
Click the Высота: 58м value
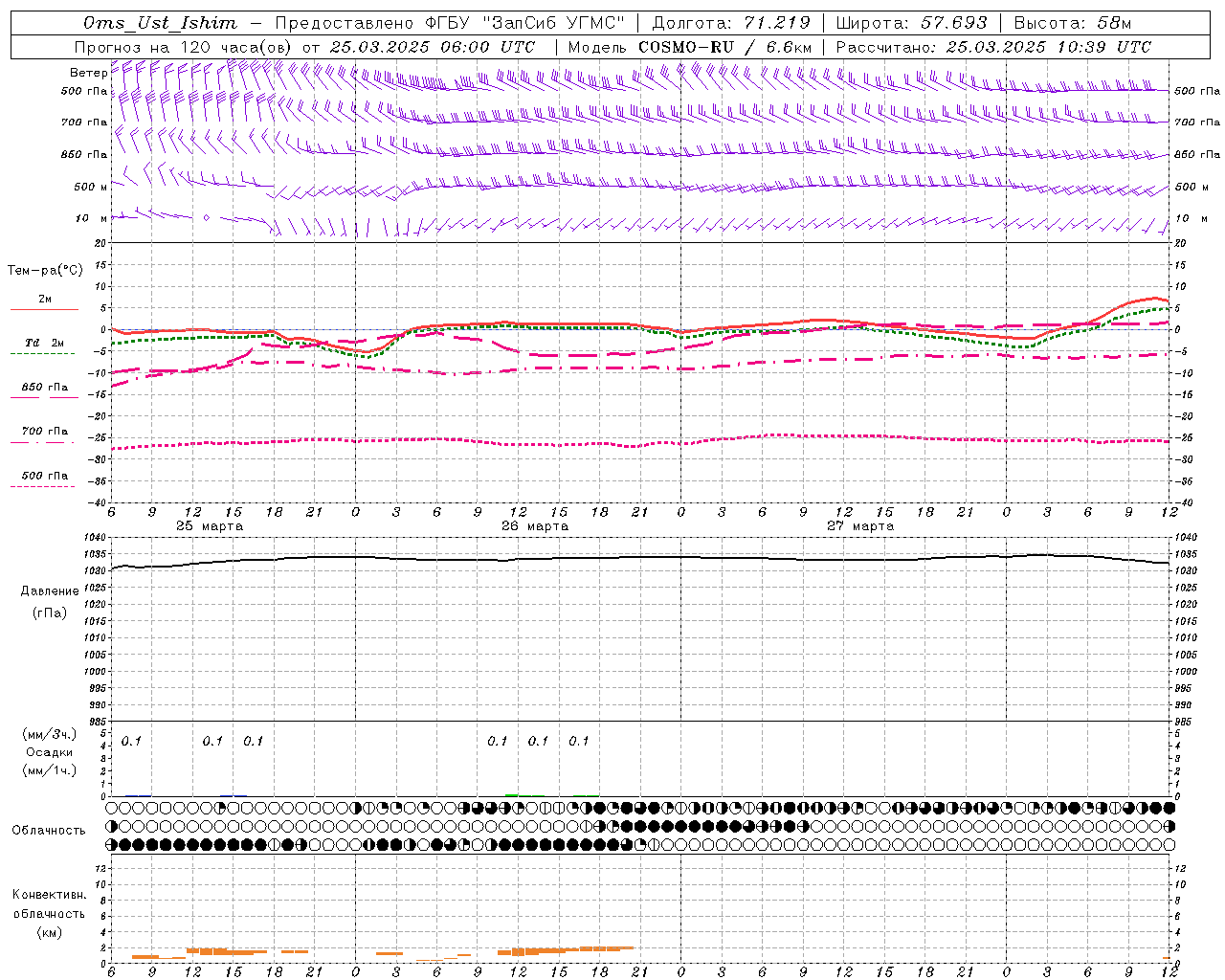click(x=1072, y=23)
